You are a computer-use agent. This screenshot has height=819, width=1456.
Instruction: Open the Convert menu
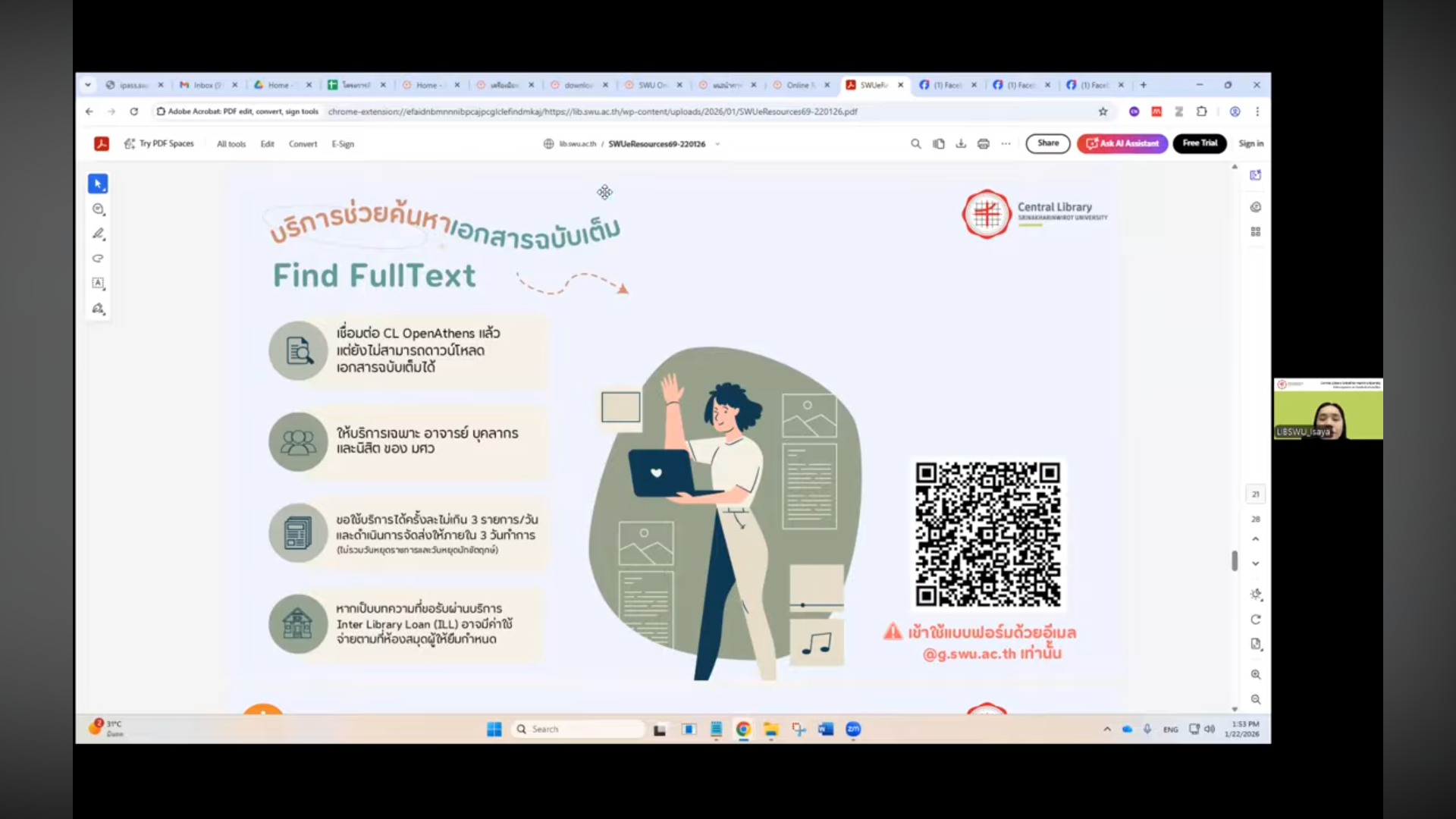point(303,144)
